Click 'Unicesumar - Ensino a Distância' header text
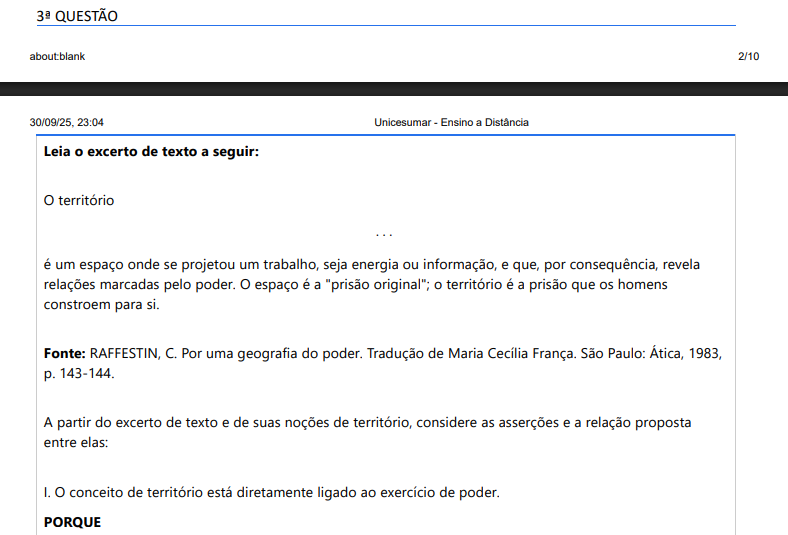This screenshot has height=535, width=788. (x=451, y=122)
